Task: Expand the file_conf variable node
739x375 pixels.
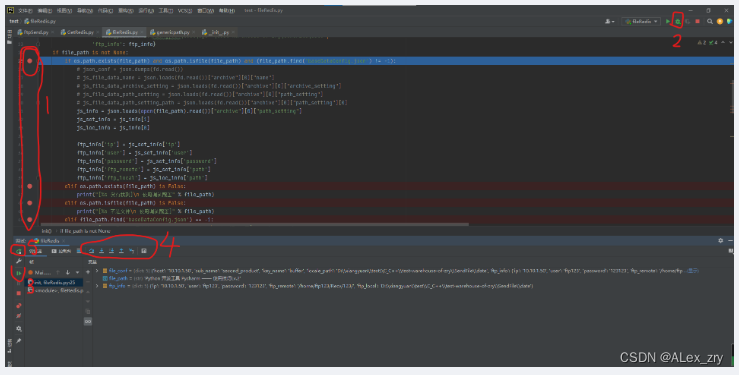Action: click(x=97, y=270)
